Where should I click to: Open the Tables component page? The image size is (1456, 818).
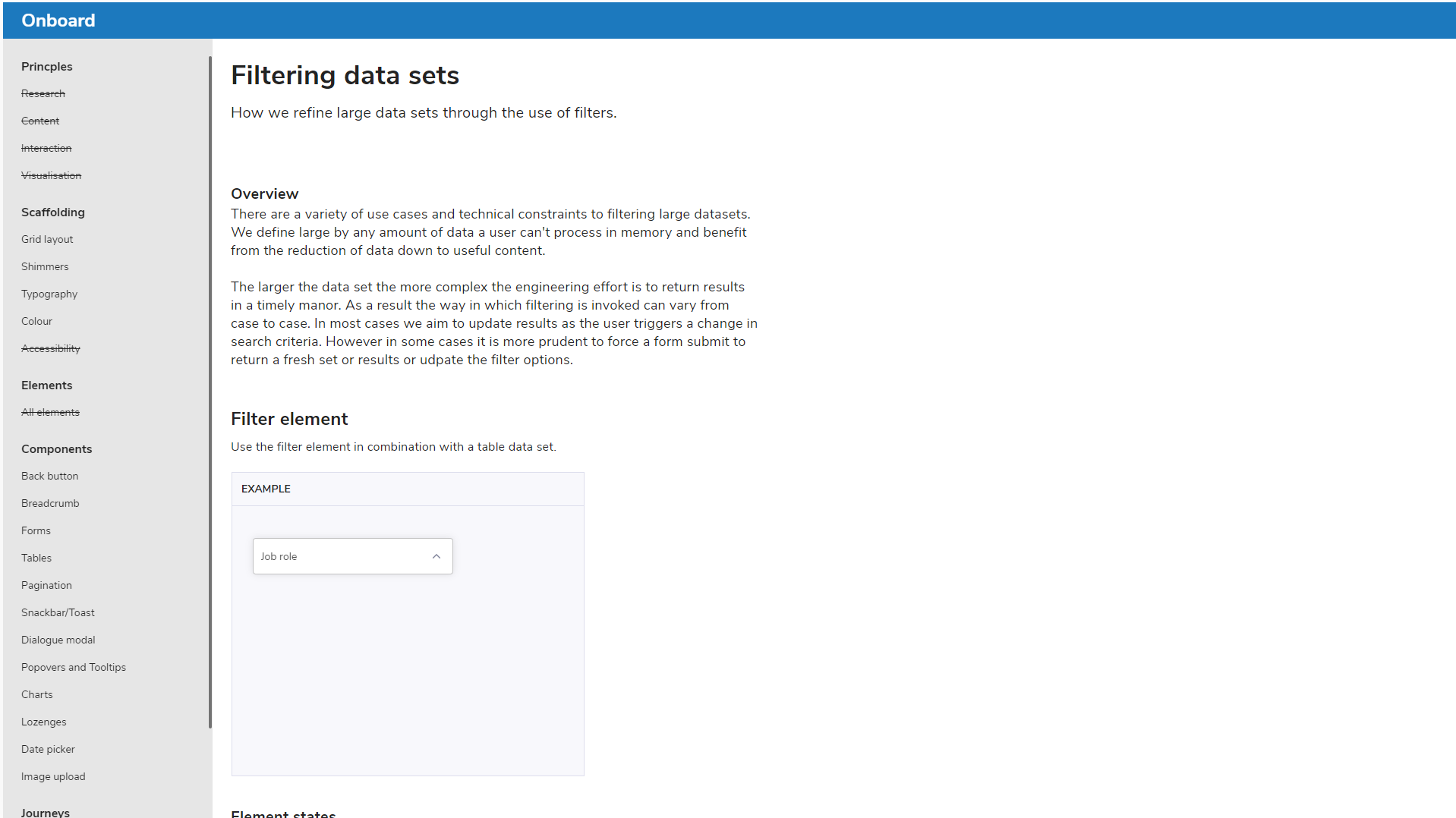click(36, 558)
